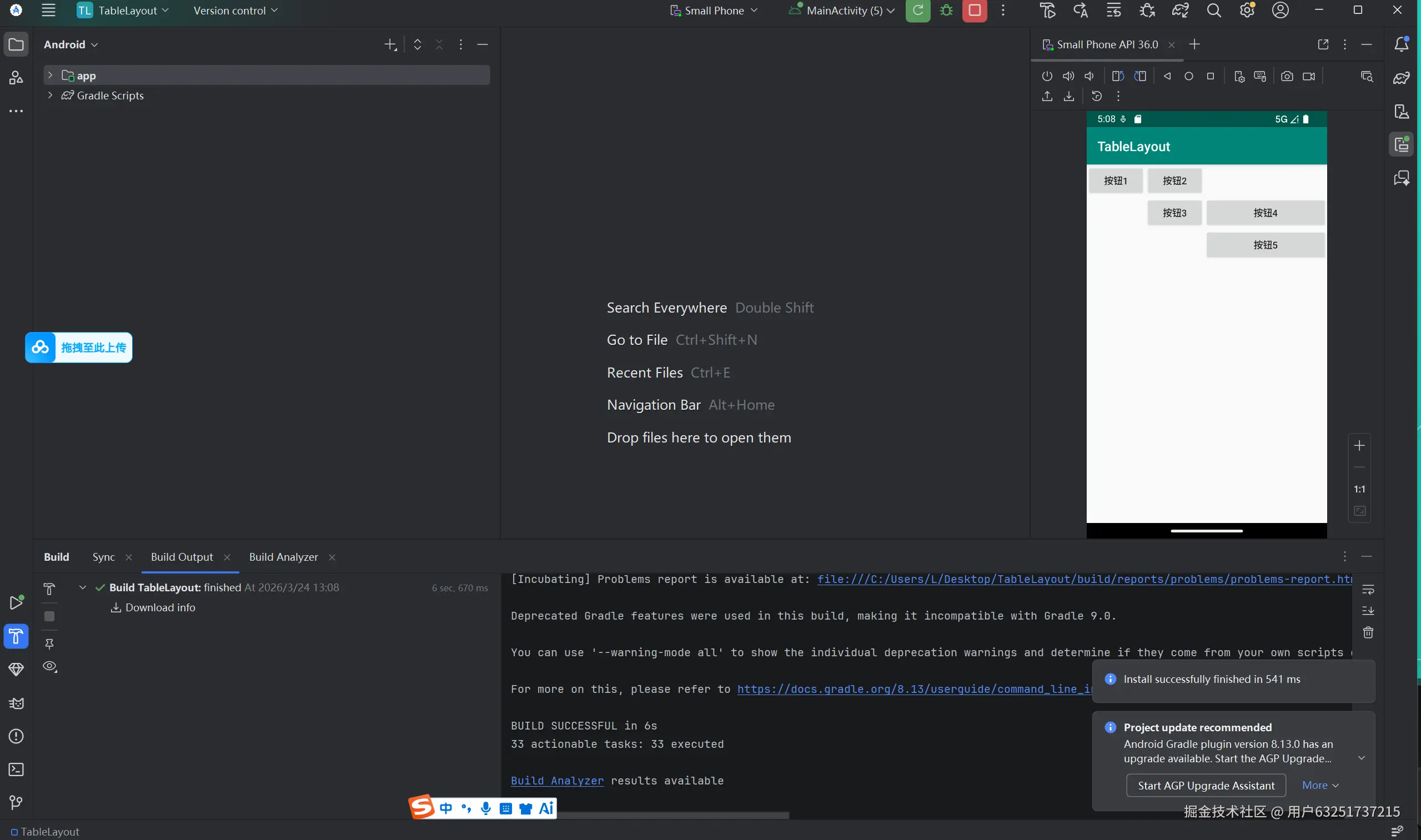1421x840 pixels.
Task: Open Terminal tool window in left sidebar
Action: (16, 769)
